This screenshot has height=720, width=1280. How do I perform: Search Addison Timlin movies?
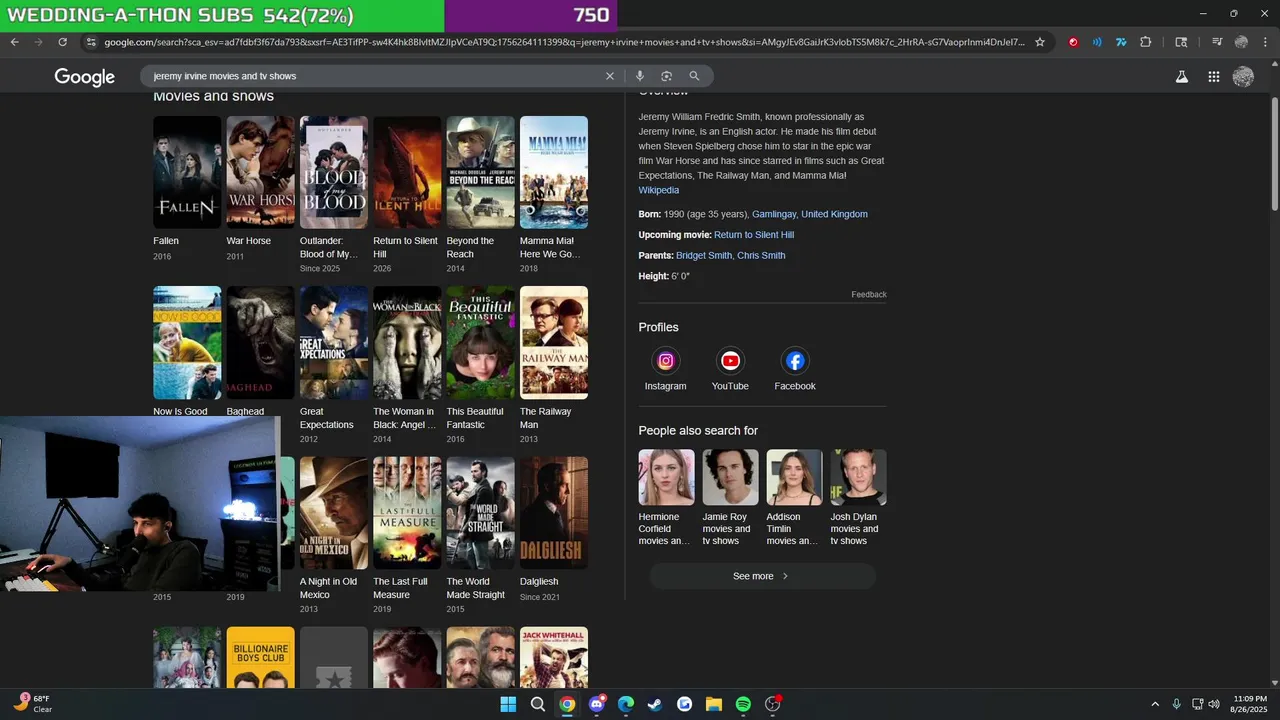click(794, 498)
